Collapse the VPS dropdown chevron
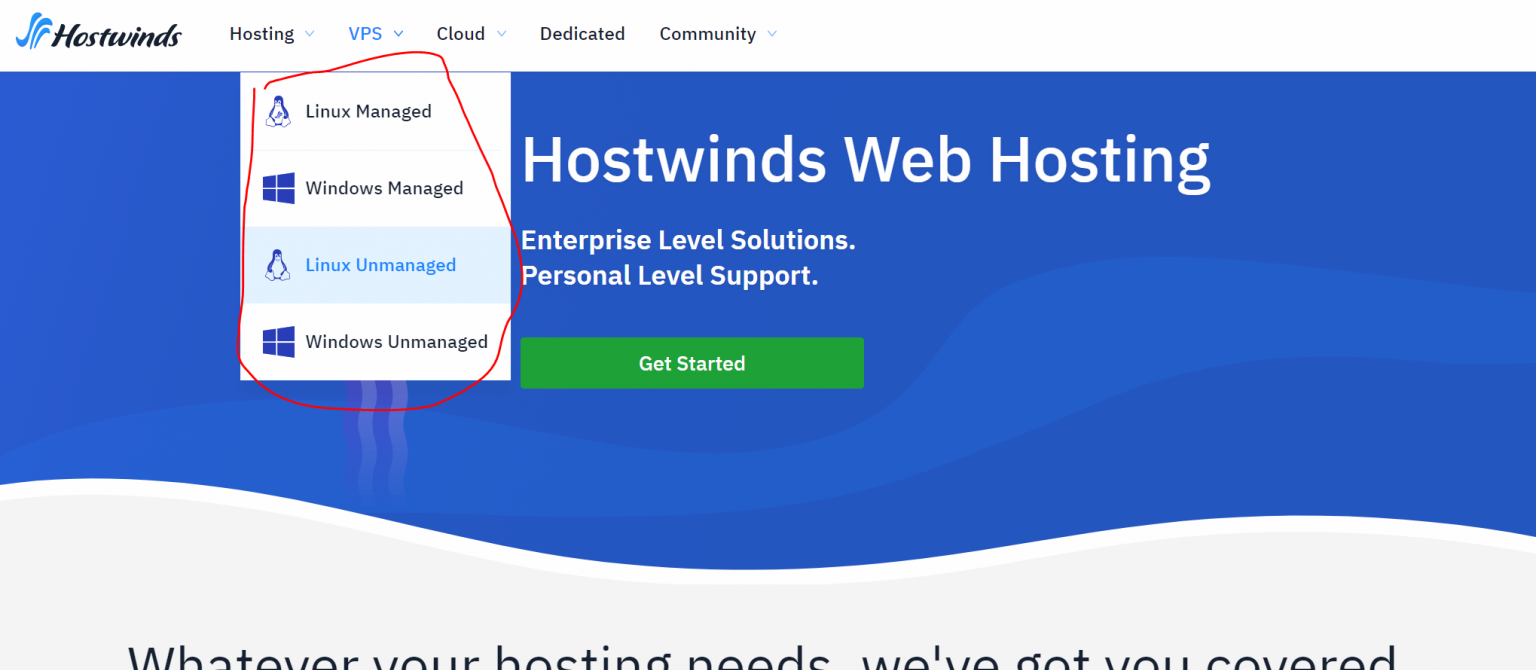The height and width of the screenshot is (670, 1536). (x=398, y=34)
